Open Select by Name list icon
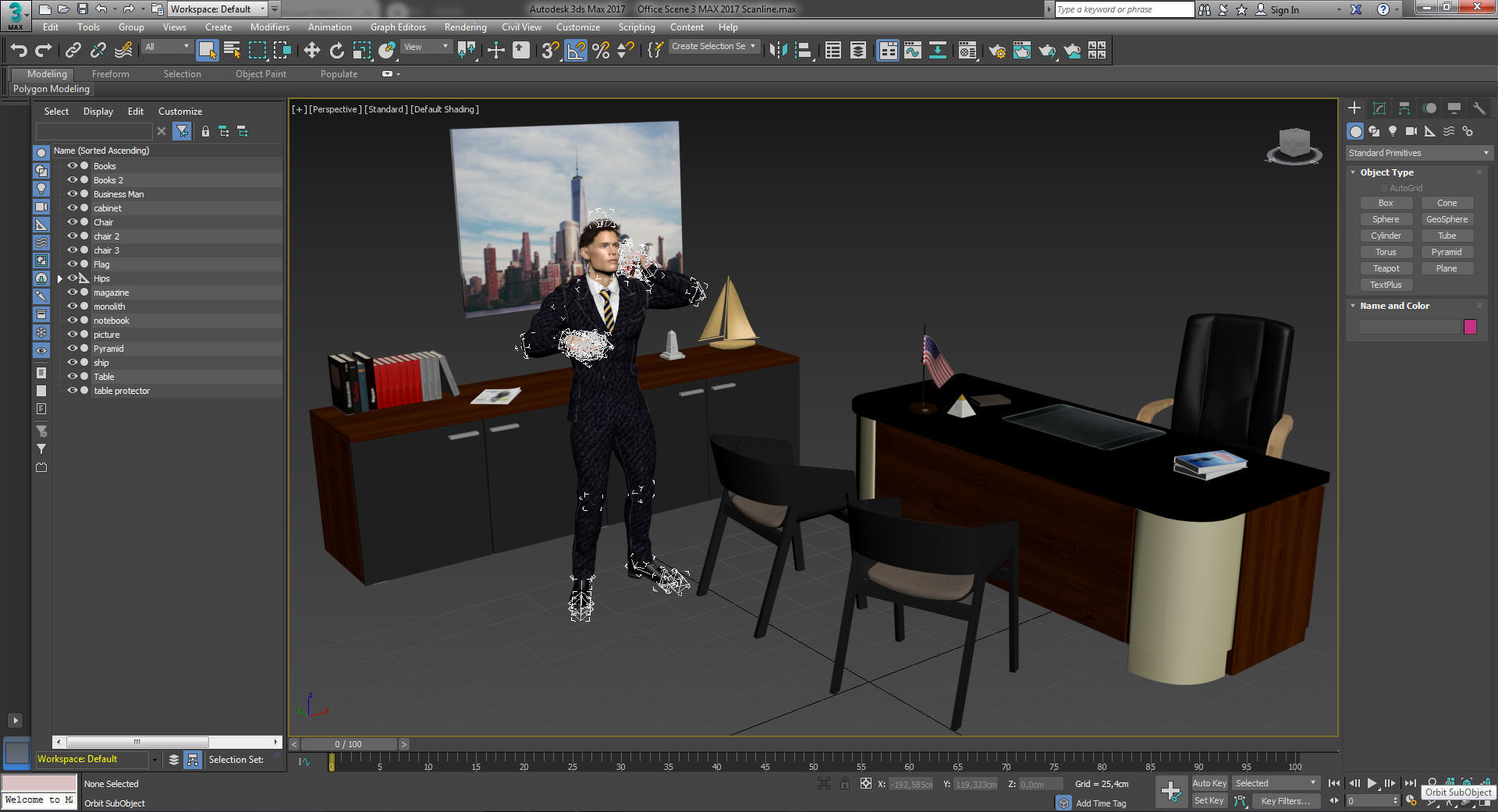The image size is (1498, 812). click(232, 51)
